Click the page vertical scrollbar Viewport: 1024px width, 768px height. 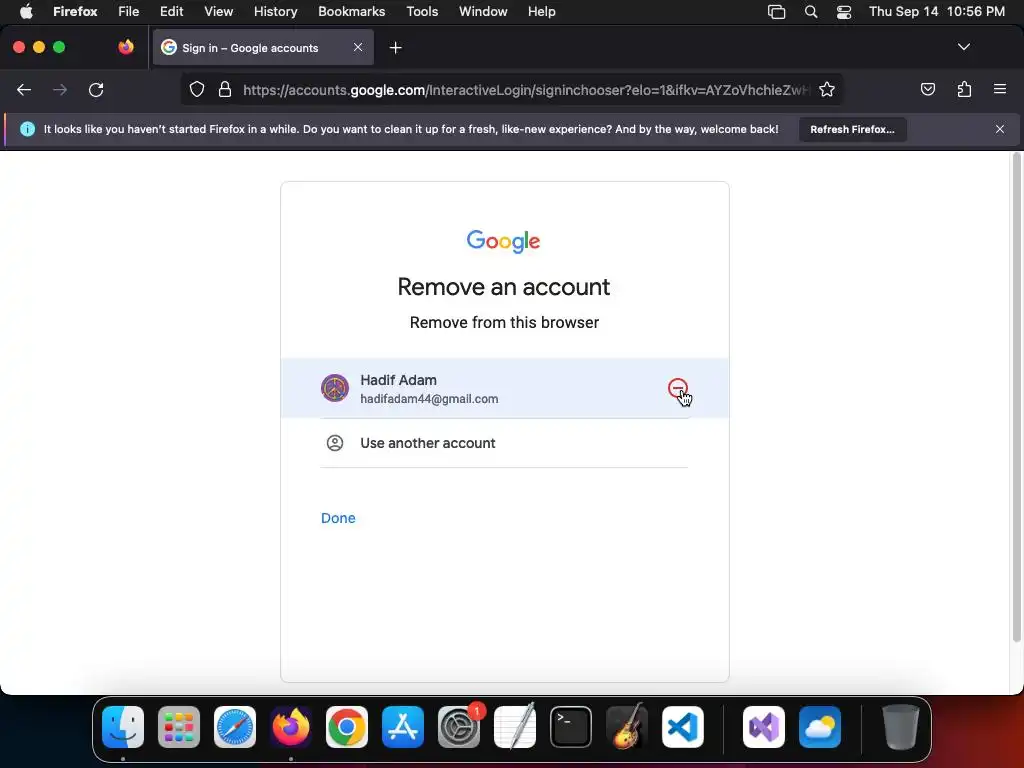[1016, 397]
